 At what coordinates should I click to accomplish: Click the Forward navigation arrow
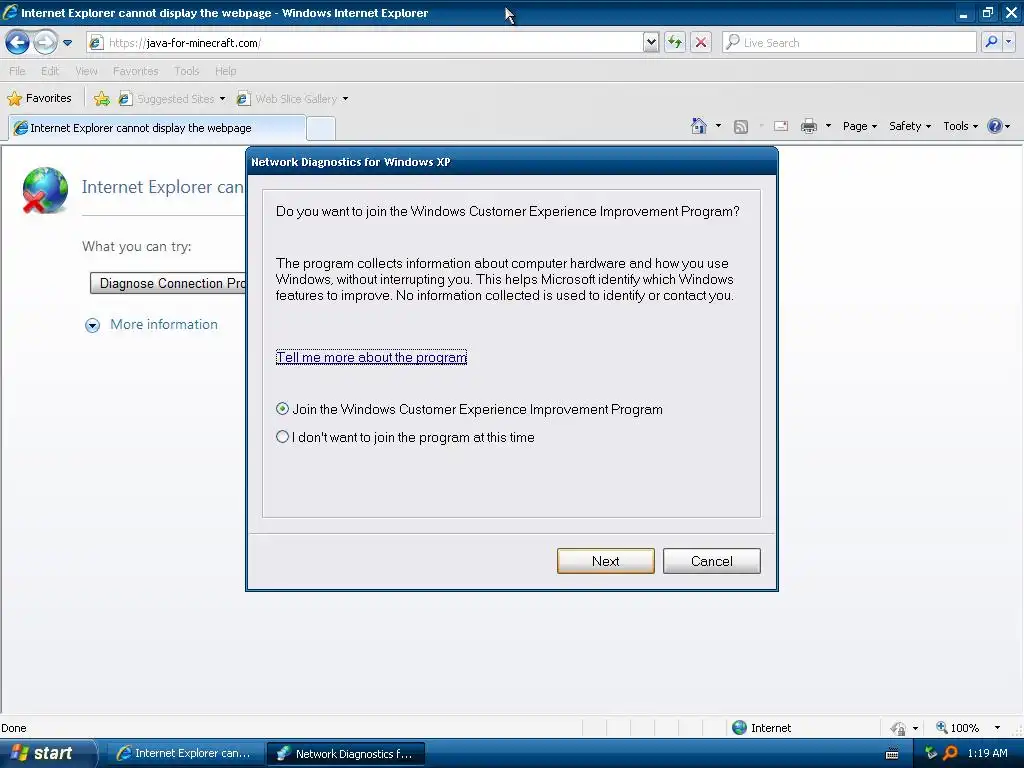coord(45,43)
